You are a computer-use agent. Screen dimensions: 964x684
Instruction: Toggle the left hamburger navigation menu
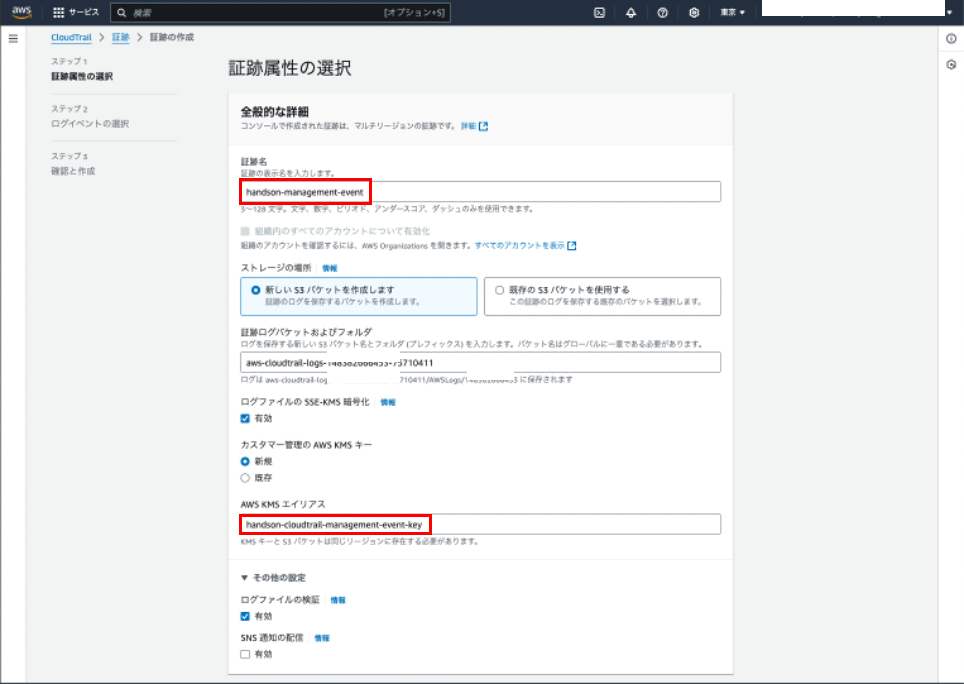pyautogui.click(x=14, y=39)
